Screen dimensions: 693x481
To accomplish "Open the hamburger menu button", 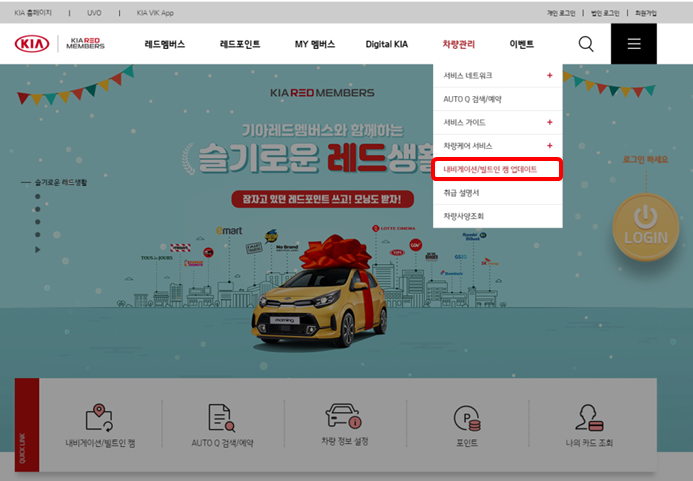I will 634,44.
